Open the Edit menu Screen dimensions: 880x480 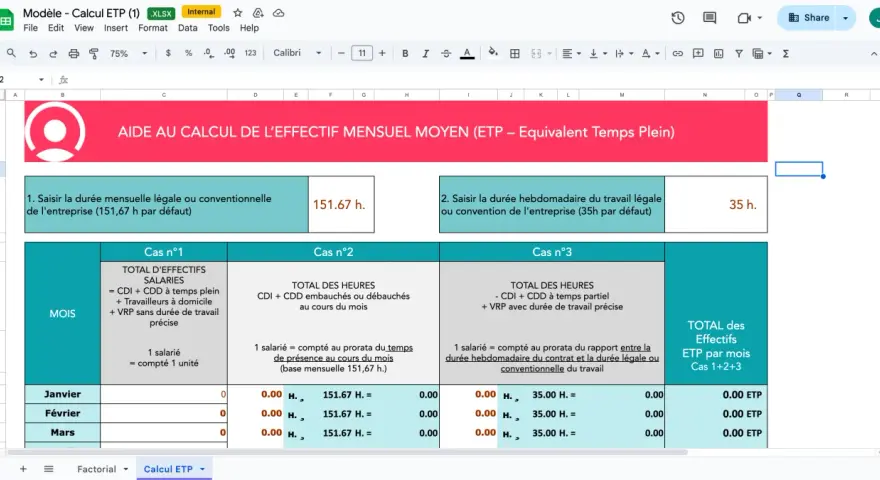pos(56,28)
